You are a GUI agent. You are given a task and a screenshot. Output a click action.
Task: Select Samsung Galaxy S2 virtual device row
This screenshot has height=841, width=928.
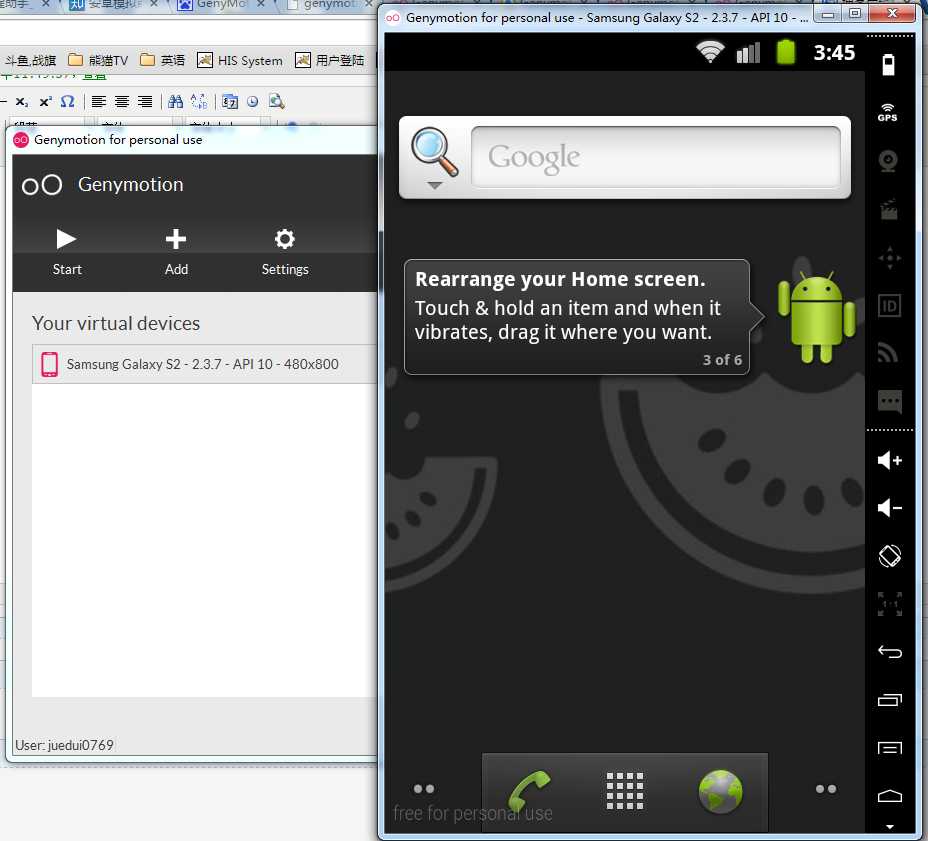click(204, 364)
